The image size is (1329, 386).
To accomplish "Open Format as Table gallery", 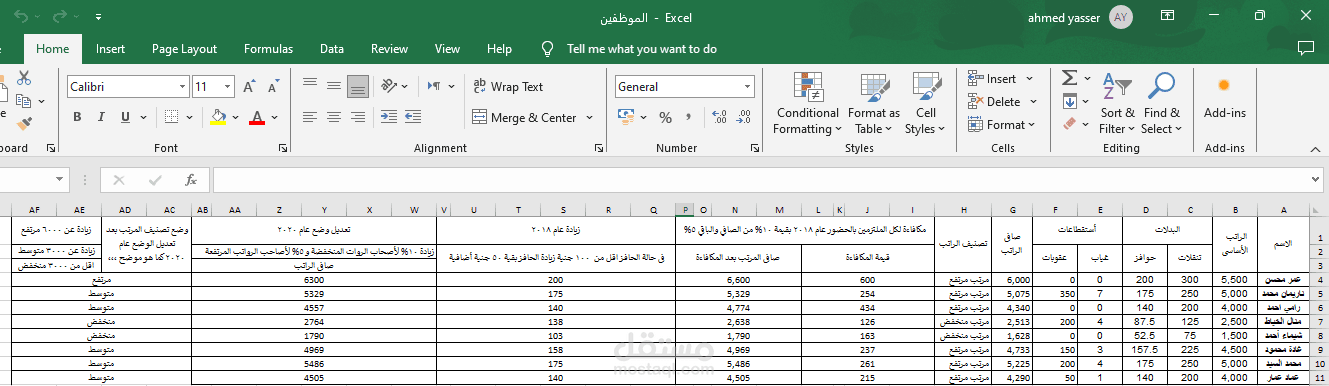I will coord(873,104).
